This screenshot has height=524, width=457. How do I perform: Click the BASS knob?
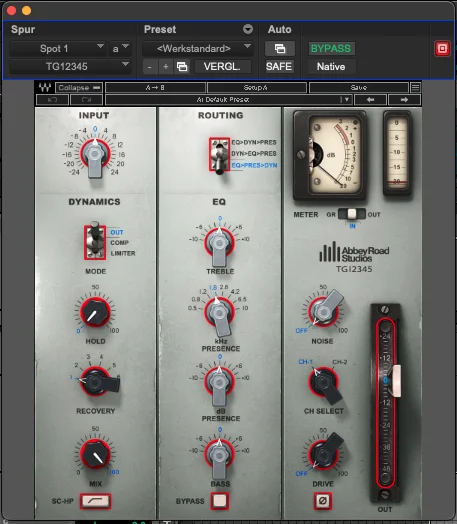[x=219, y=456]
